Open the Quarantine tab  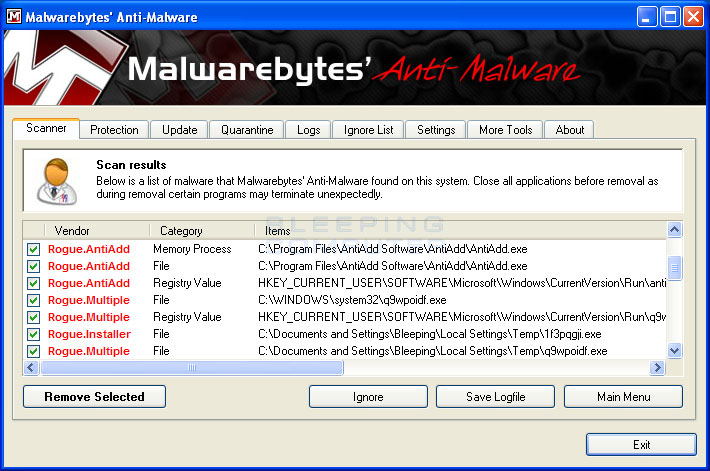pos(247,130)
